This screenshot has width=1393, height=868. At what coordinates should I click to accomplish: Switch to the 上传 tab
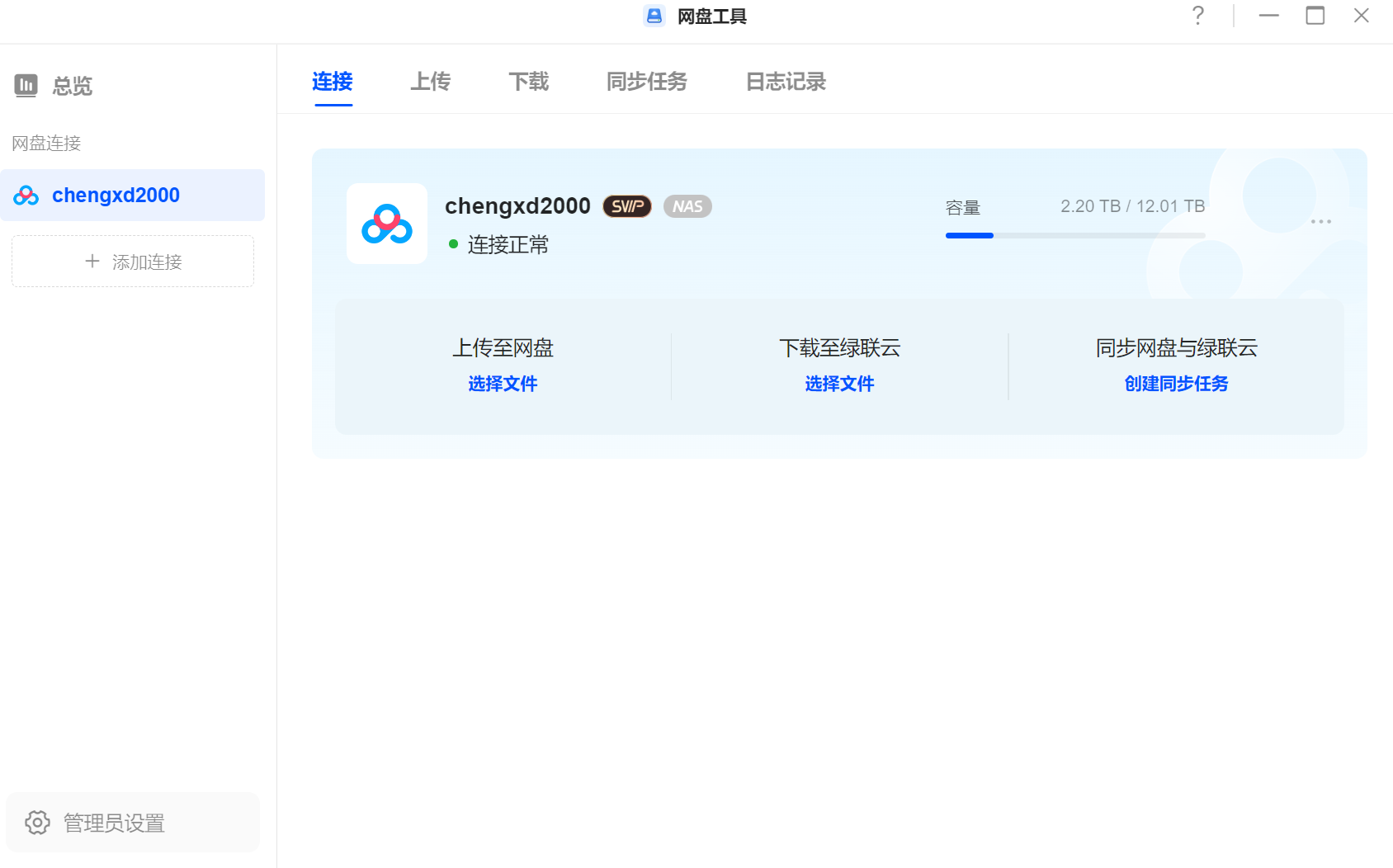[430, 82]
